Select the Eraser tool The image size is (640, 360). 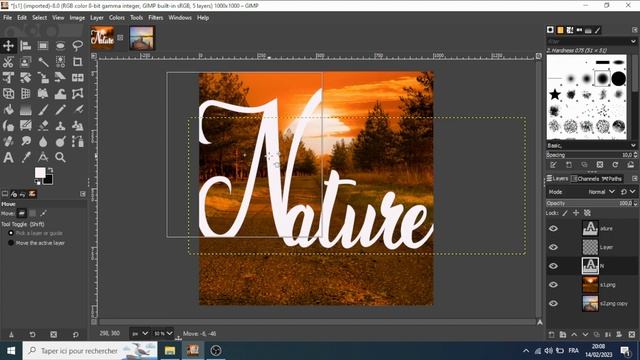click(x=43, y=125)
